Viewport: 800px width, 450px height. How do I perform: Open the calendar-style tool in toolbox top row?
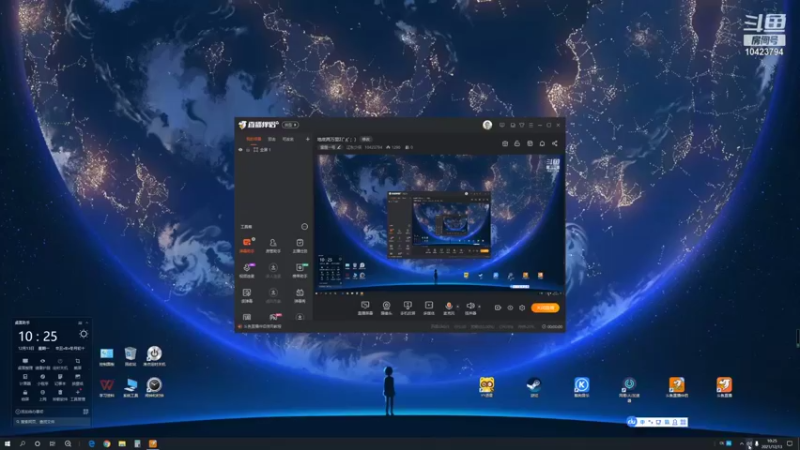point(299,245)
